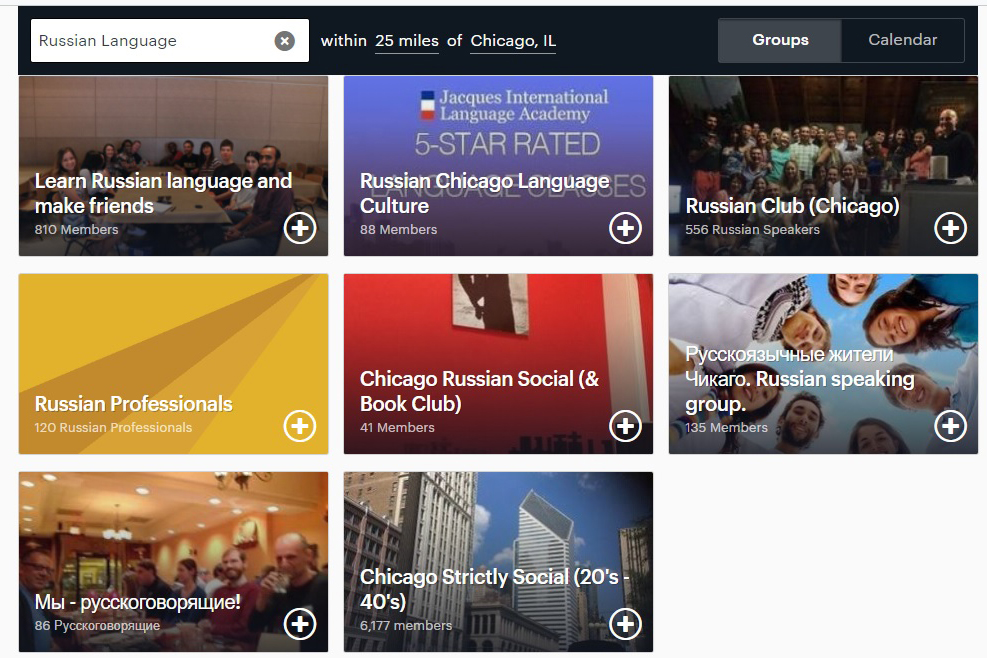Join Russian Club (Chicago) via plus icon
The height and width of the screenshot is (658, 987).
(950, 228)
